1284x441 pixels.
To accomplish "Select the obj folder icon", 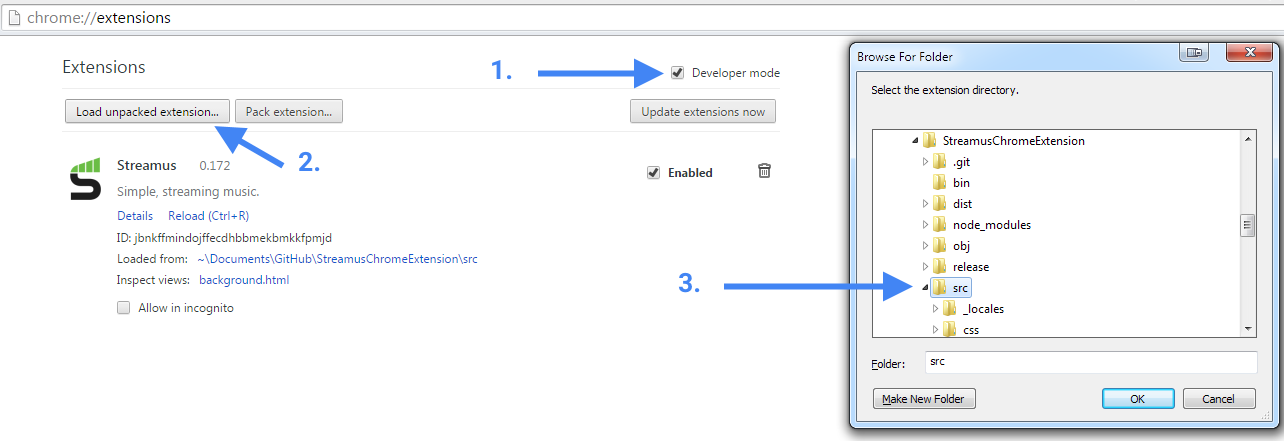I will point(939,246).
